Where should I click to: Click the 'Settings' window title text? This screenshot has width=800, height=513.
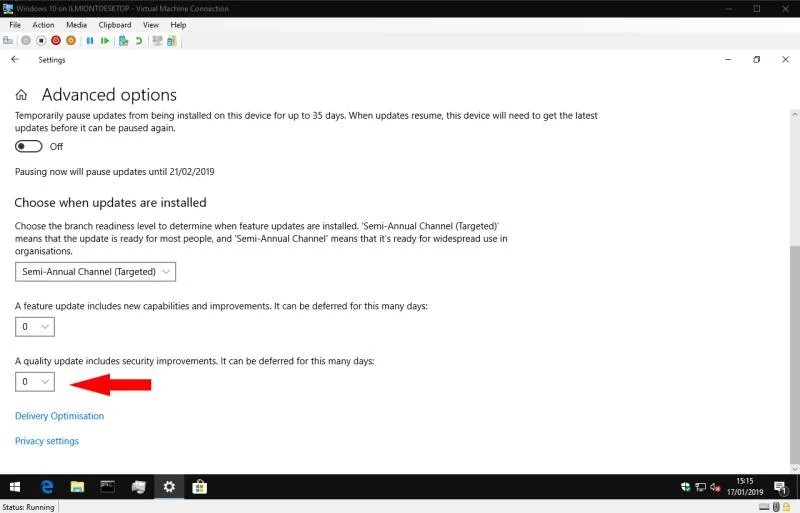(52, 60)
